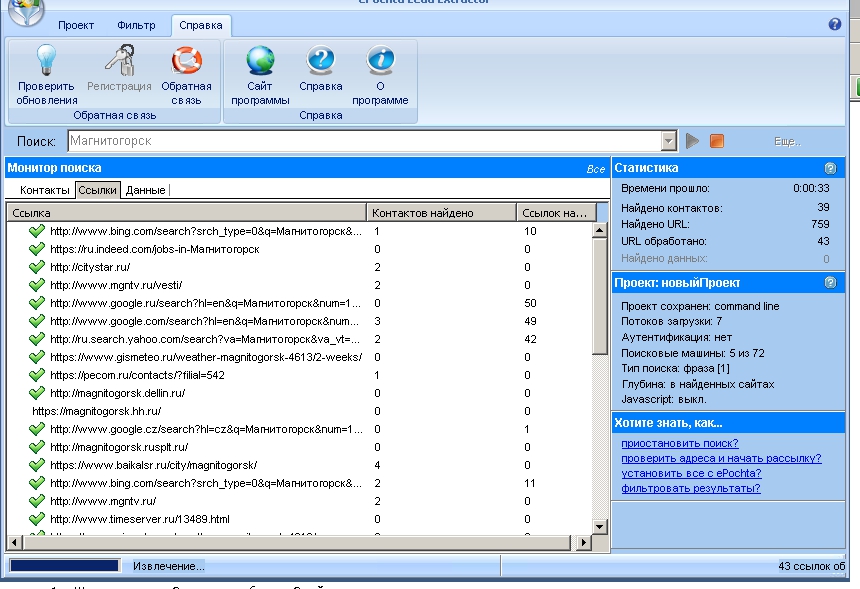Viewport: 860px width, 589px height.
Task: Sort by Ссылок на... column header
Action: coord(556,213)
